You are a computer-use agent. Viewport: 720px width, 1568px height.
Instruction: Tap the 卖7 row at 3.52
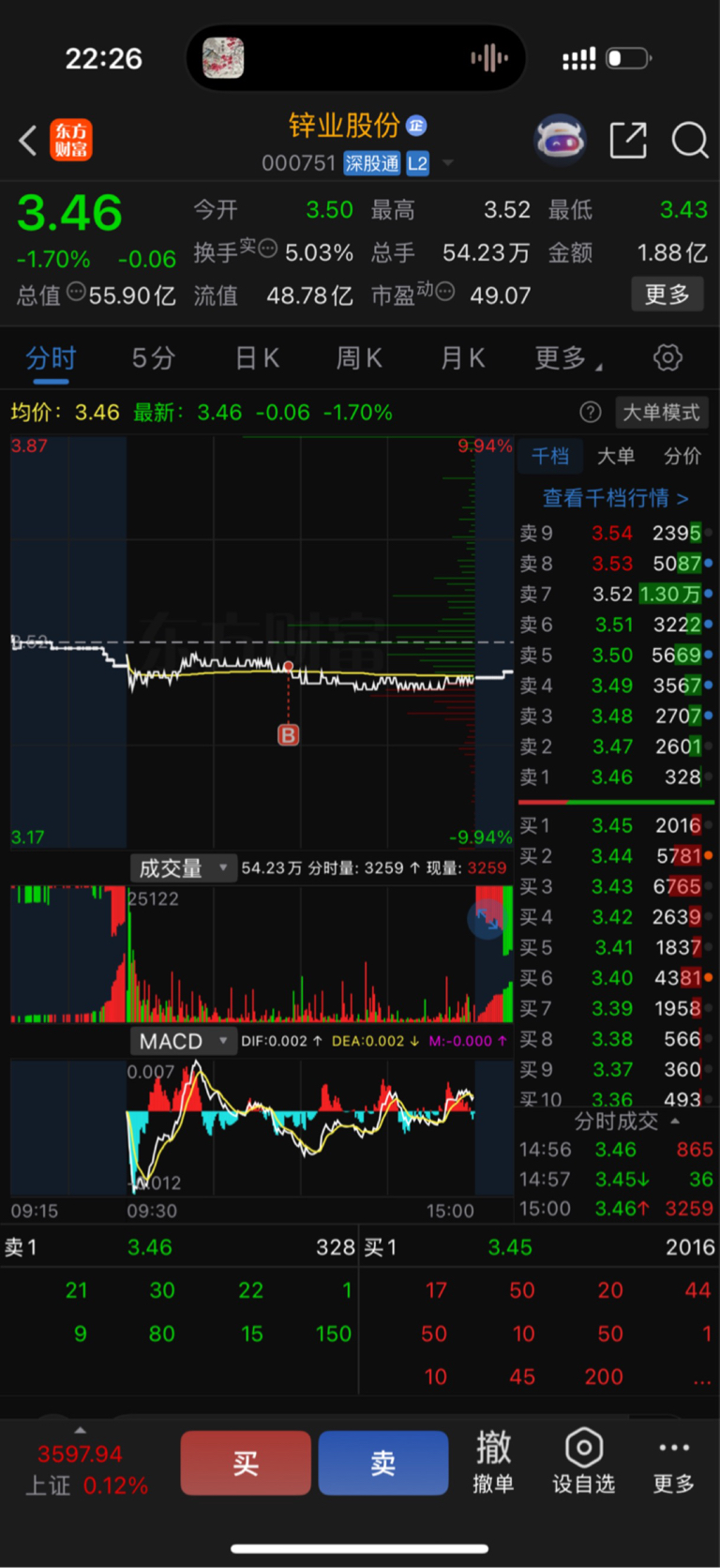(x=616, y=594)
